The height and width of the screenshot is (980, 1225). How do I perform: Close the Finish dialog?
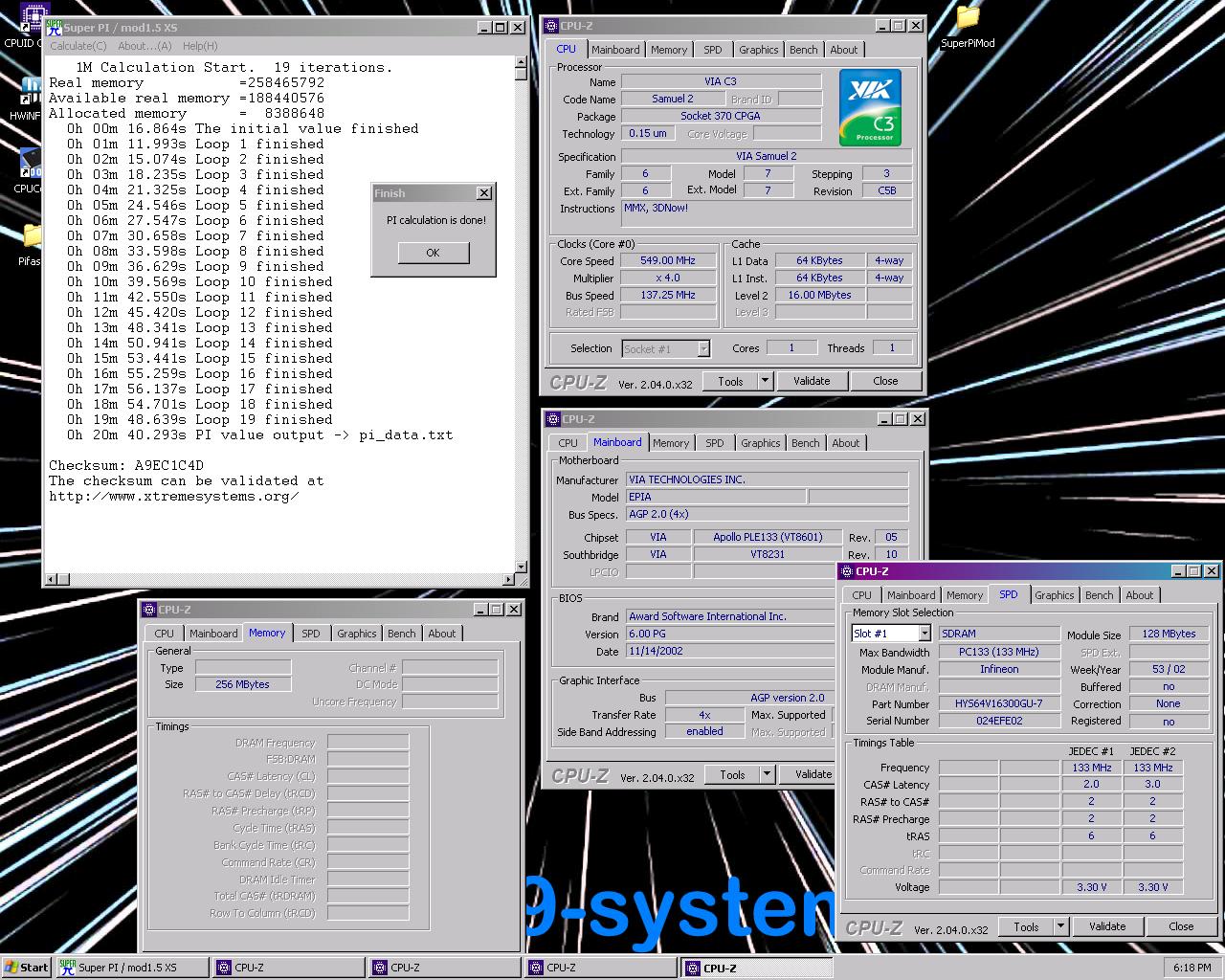click(484, 193)
